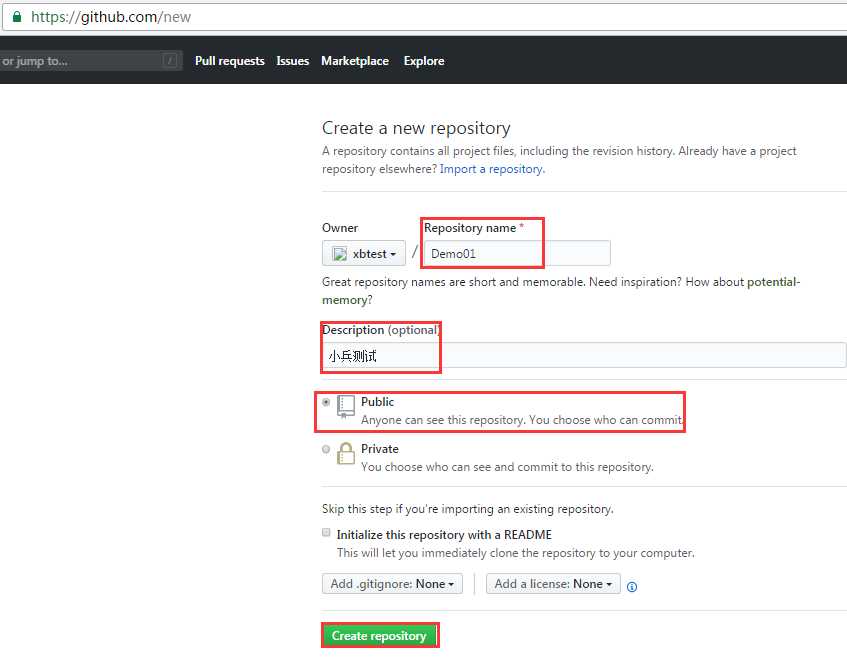847x662 pixels.
Task: Click the Create repository button
Action: pyautogui.click(x=379, y=636)
